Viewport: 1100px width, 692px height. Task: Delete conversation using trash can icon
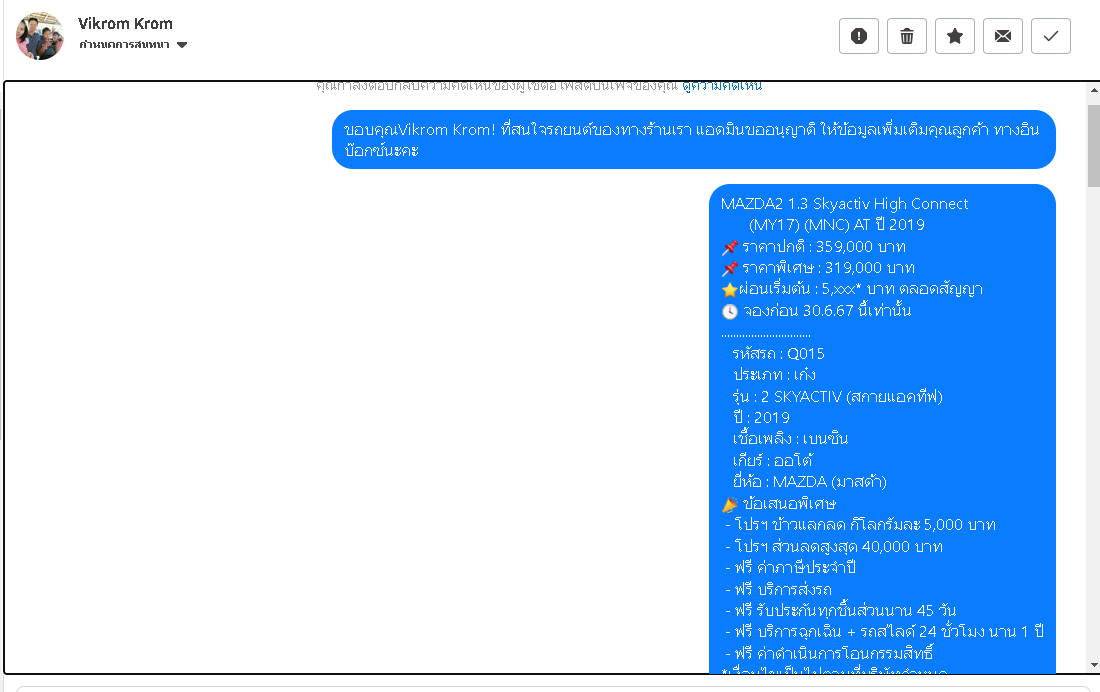point(907,36)
